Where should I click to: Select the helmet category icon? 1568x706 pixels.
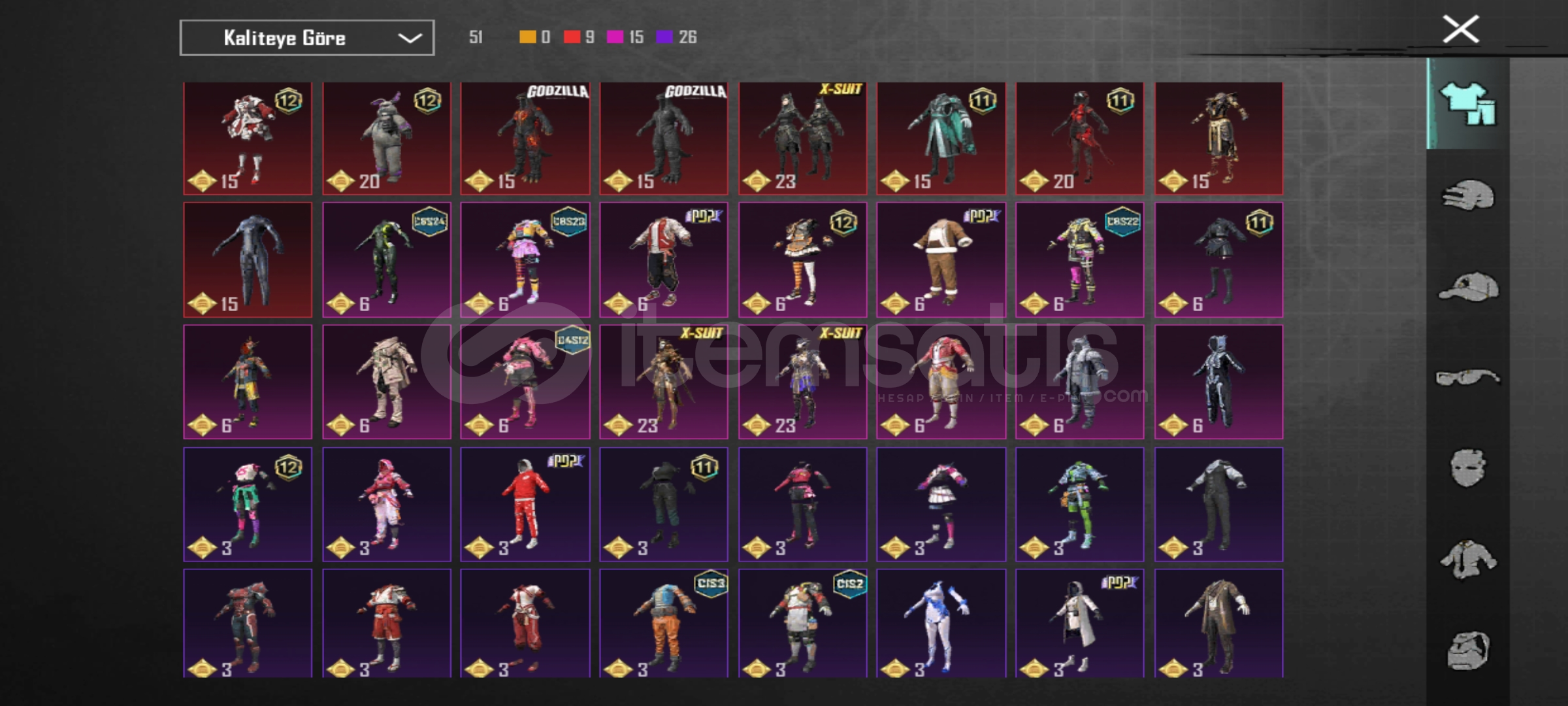(1467, 195)
